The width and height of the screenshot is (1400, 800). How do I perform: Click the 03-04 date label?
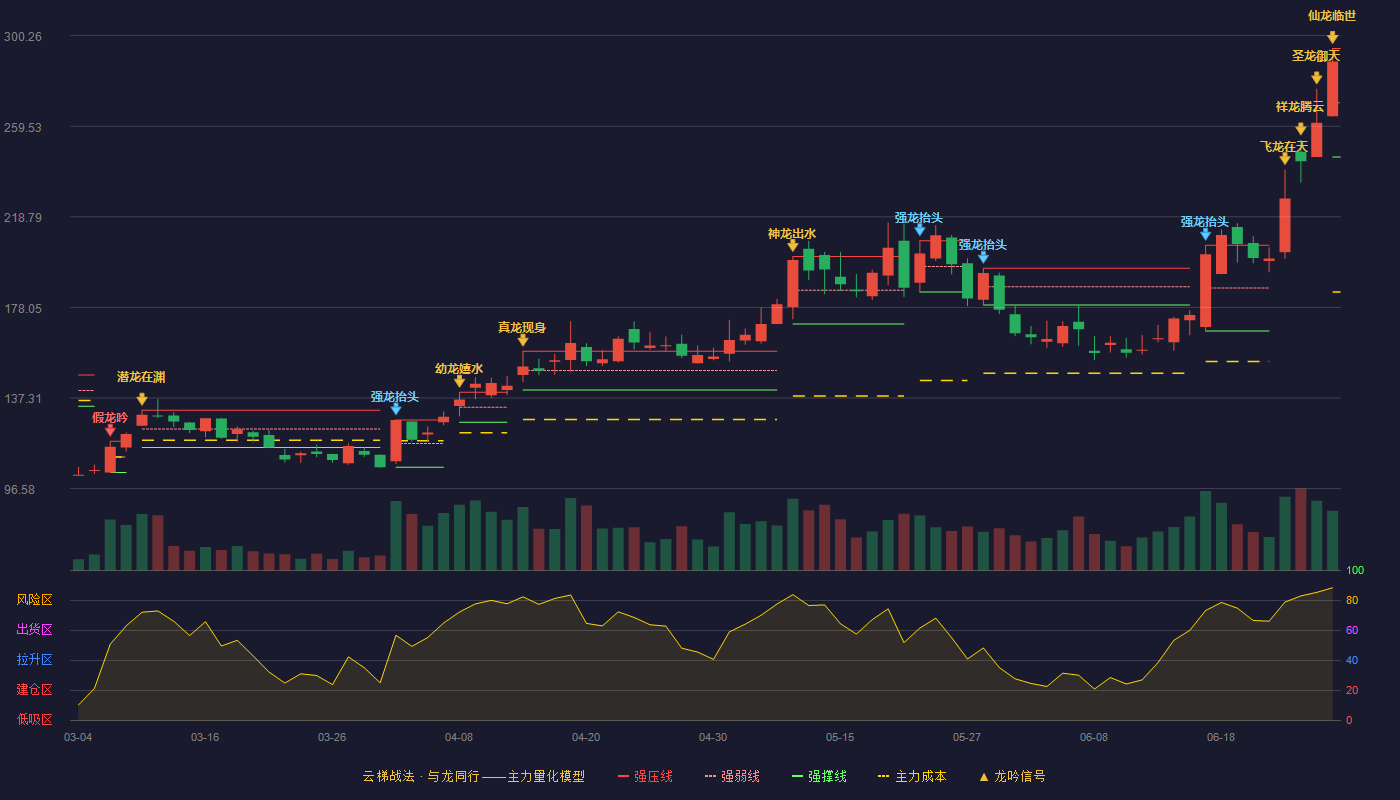point(78,737)
